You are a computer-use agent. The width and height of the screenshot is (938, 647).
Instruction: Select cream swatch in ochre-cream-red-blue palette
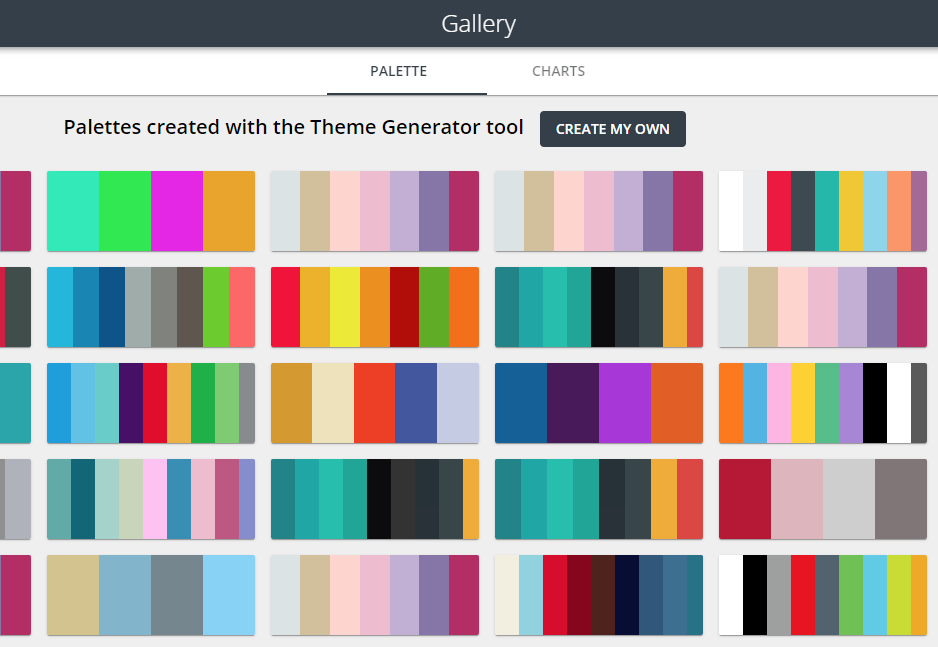[333, 402]
